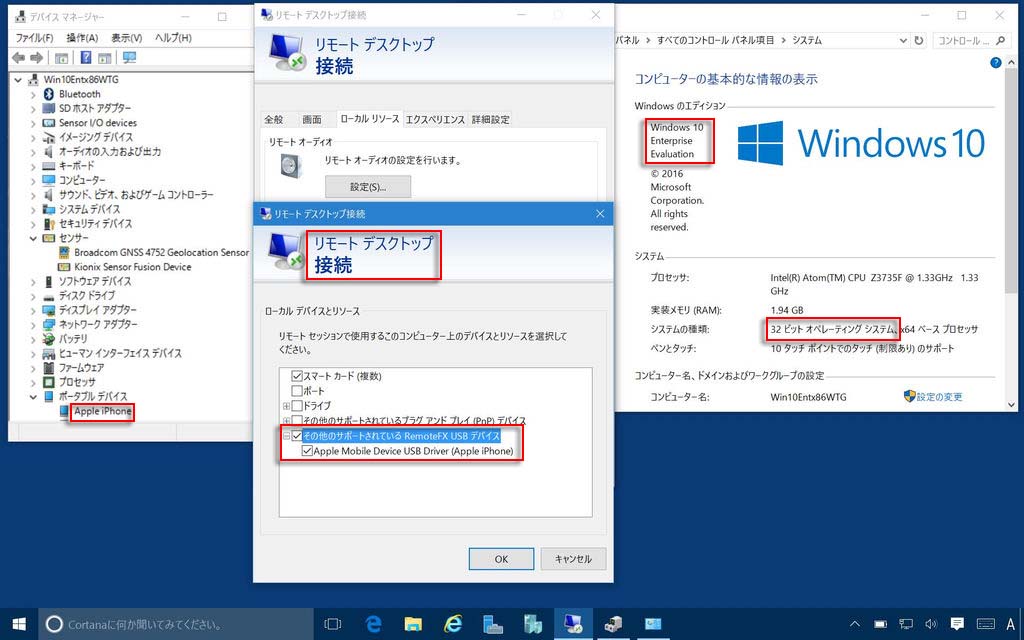The image size is (1024, 640).
Task: Click すべてのコントロール パネル項目 in breadcrumb
Action: 715,40
